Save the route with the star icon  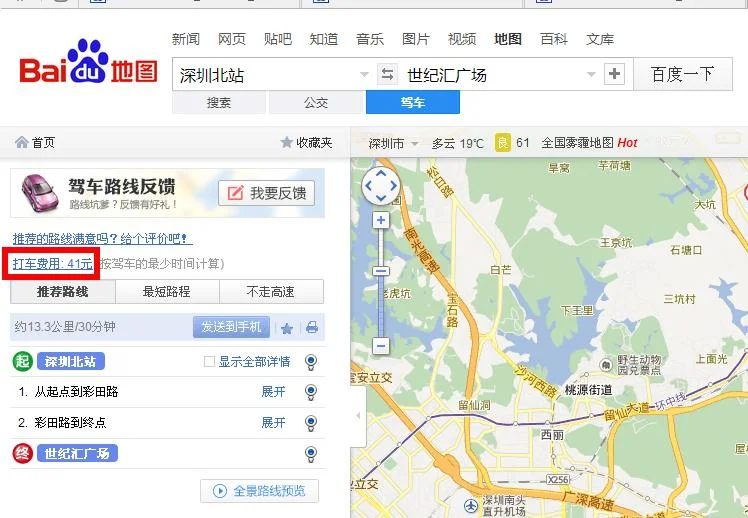tap(287, 328)
